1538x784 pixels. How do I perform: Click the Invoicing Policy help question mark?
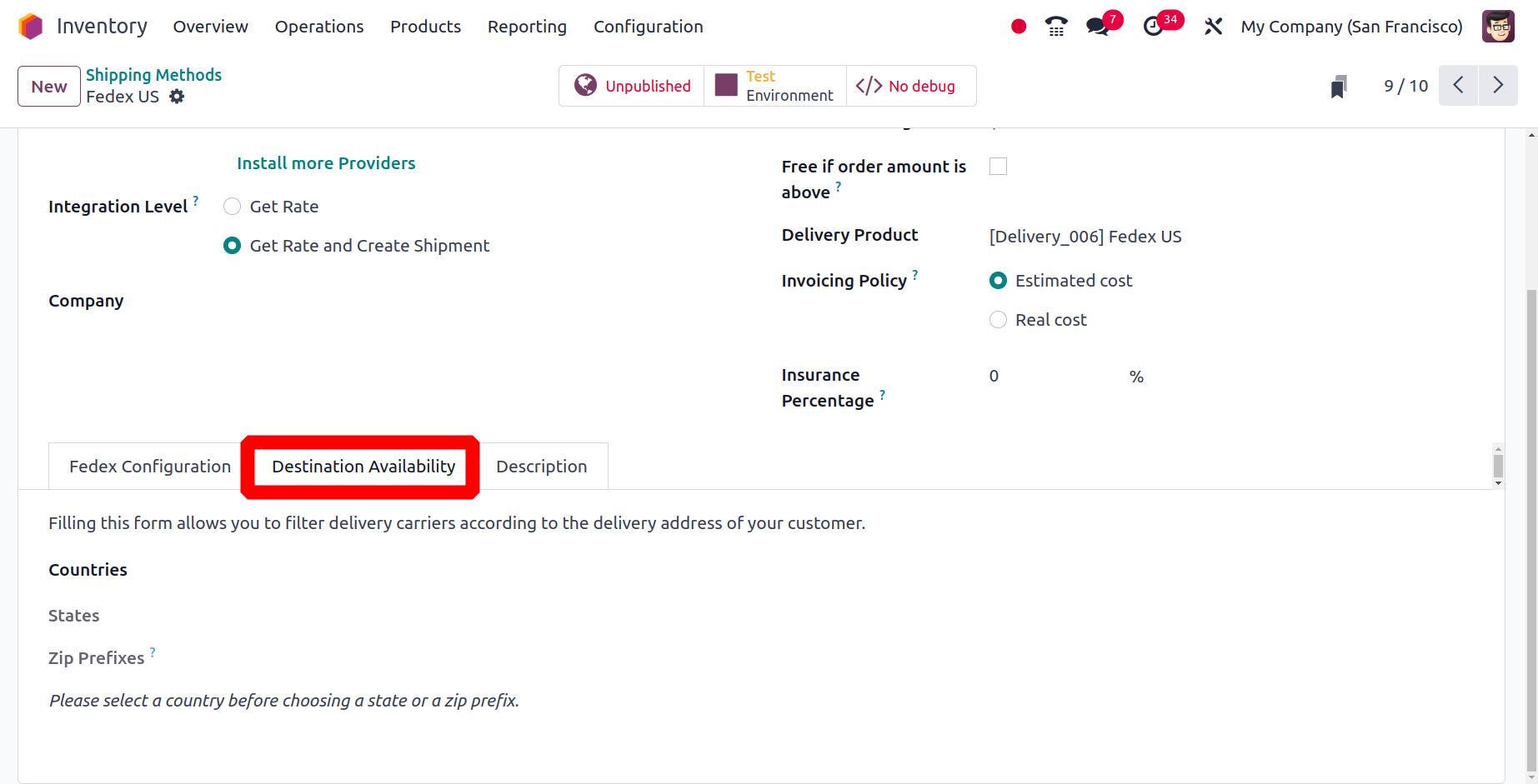915,275
